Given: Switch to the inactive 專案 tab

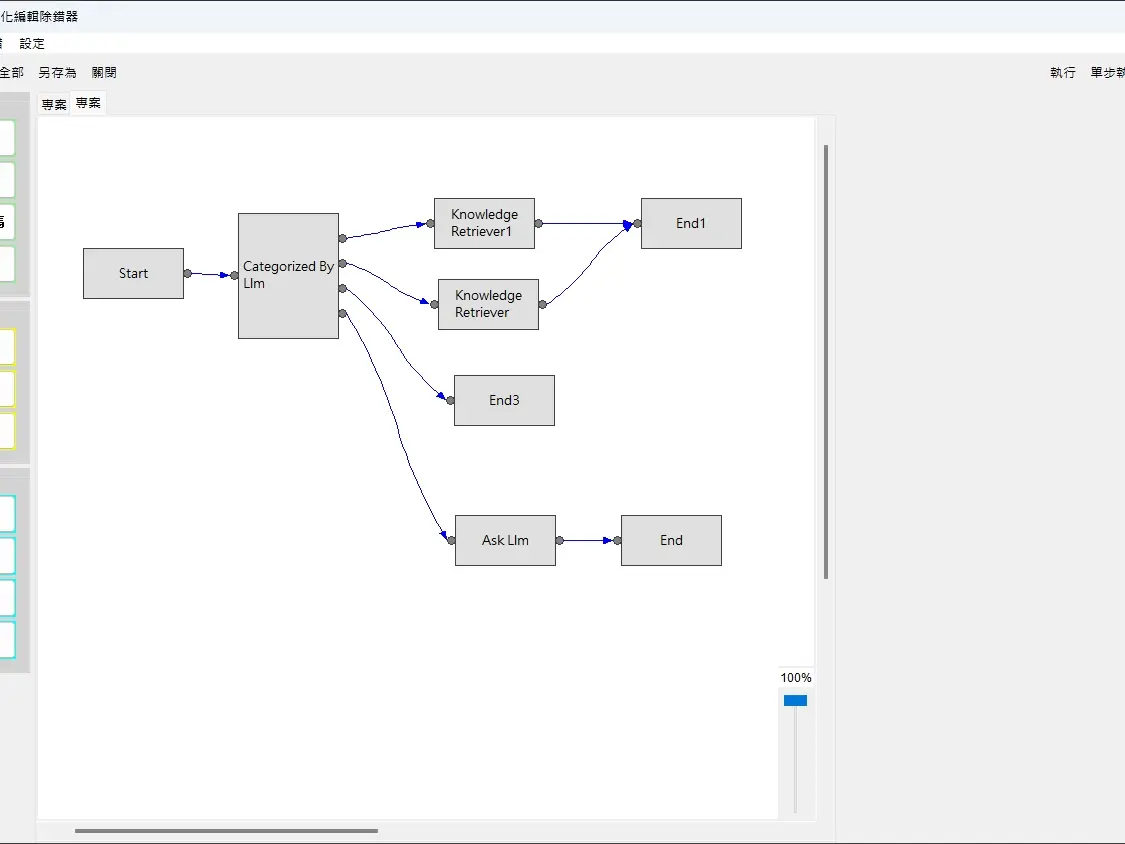Looking at the screenshot, I should [54, 104].
